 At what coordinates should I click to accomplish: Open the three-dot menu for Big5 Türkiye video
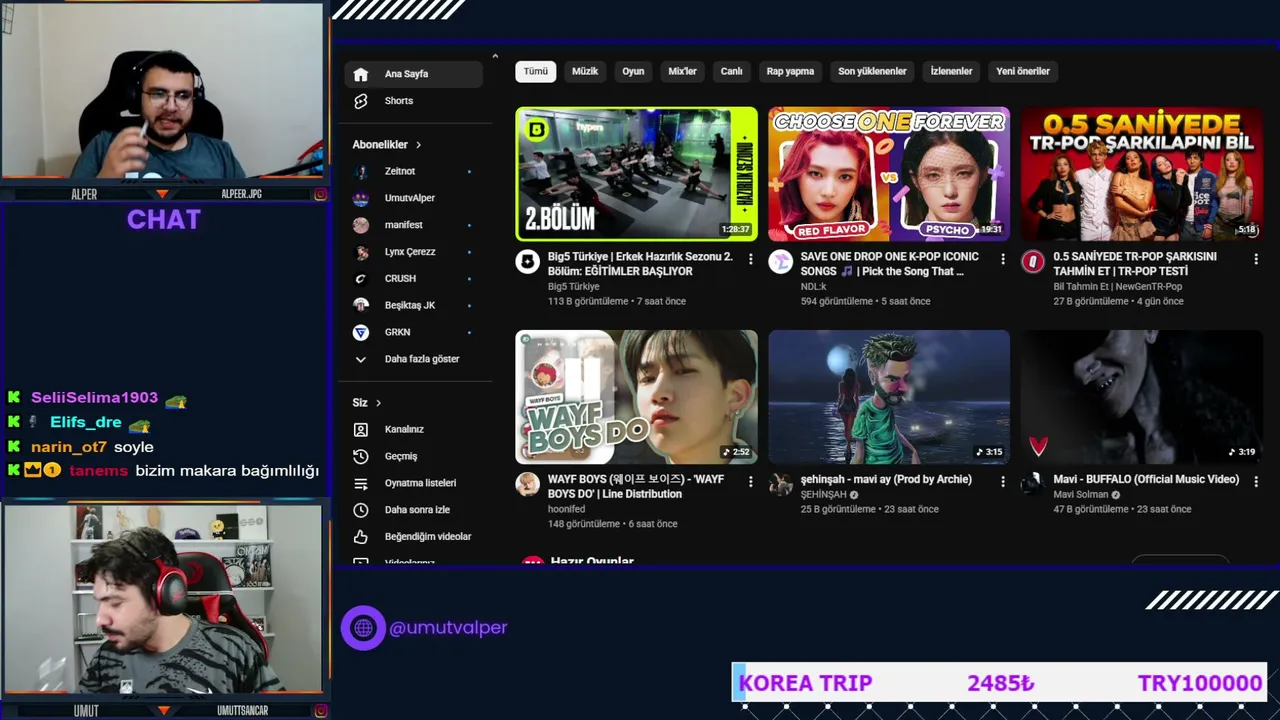tap(750, 259)
